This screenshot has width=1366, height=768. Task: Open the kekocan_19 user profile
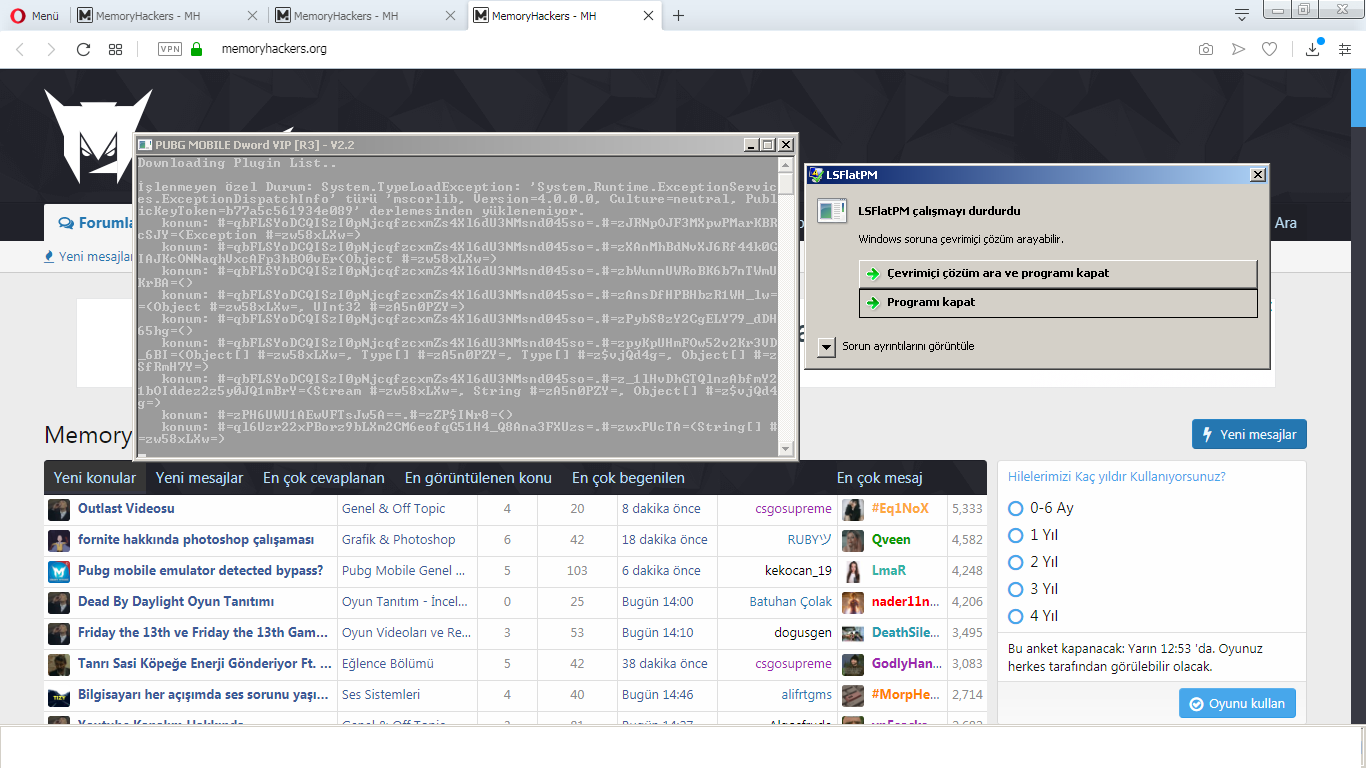[x=798, y=570]
